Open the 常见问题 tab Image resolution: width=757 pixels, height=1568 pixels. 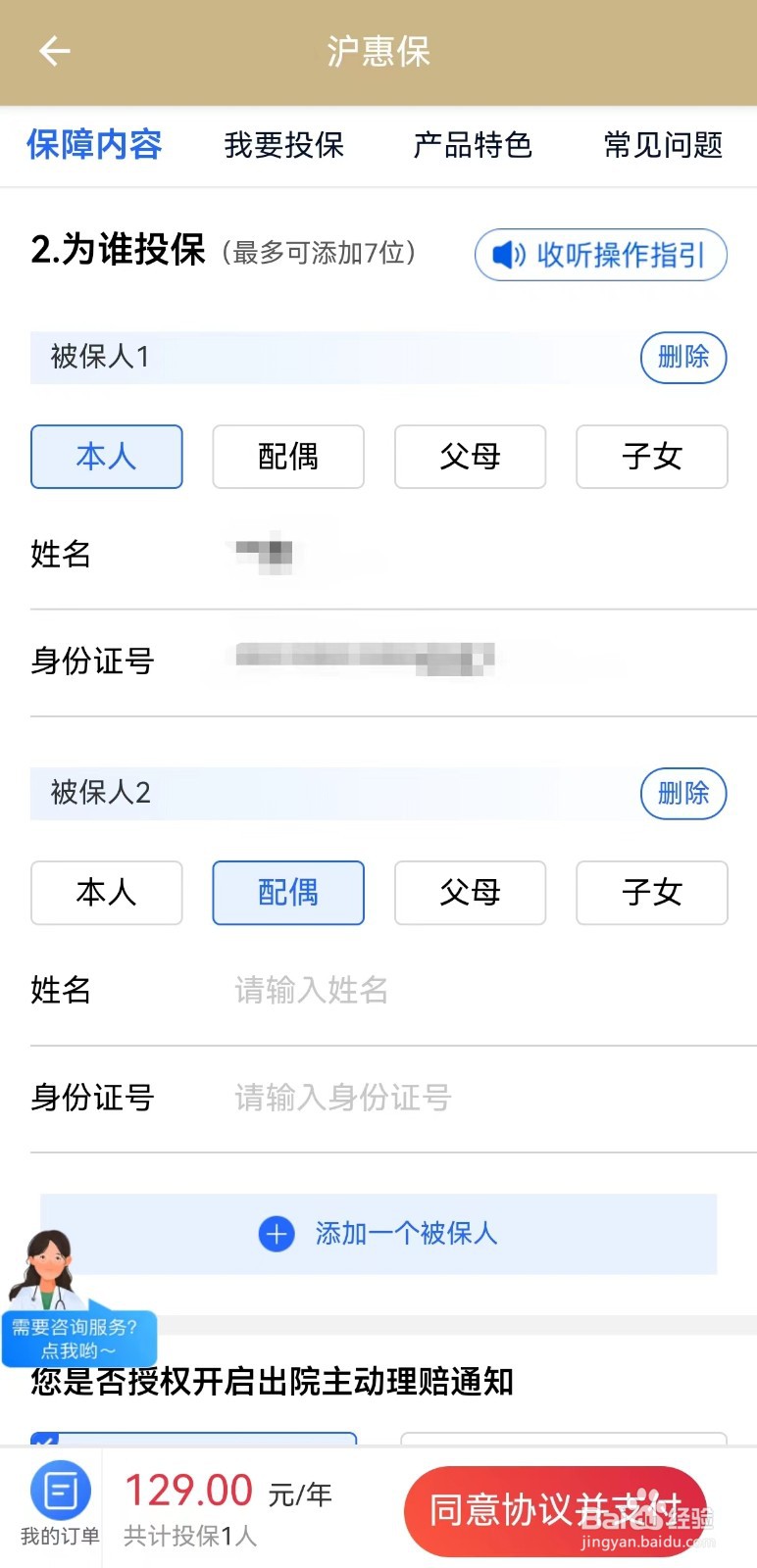click(x=664, y=145)
